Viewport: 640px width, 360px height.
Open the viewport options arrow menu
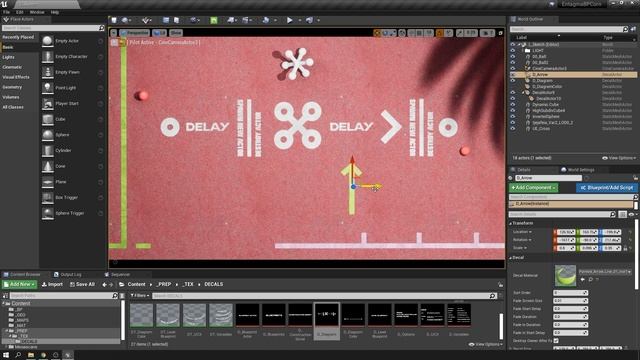pyautogui.click(x=113, y=33)
